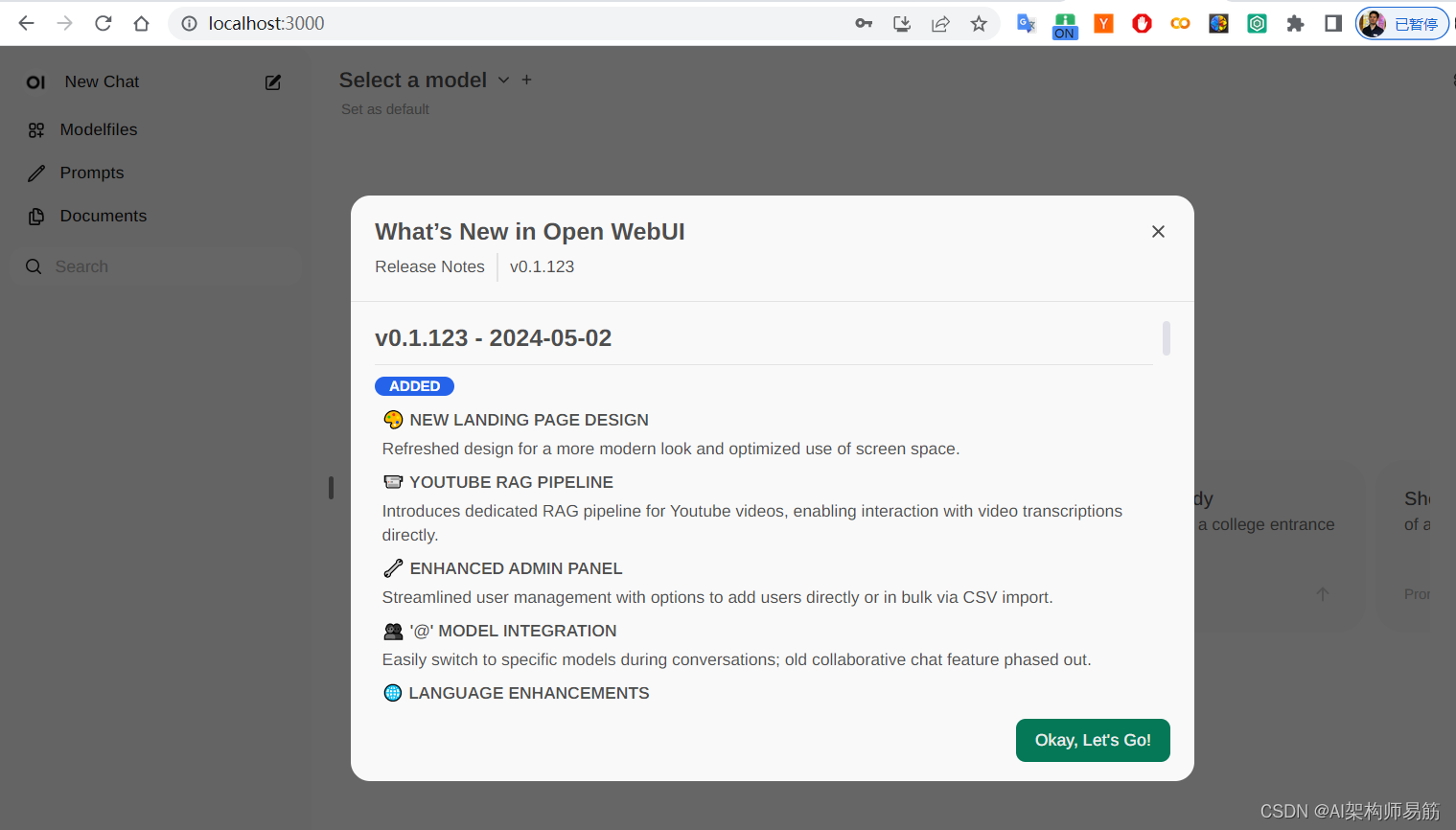
Task: Click the browser forward arrow
Action: point(65,23)
